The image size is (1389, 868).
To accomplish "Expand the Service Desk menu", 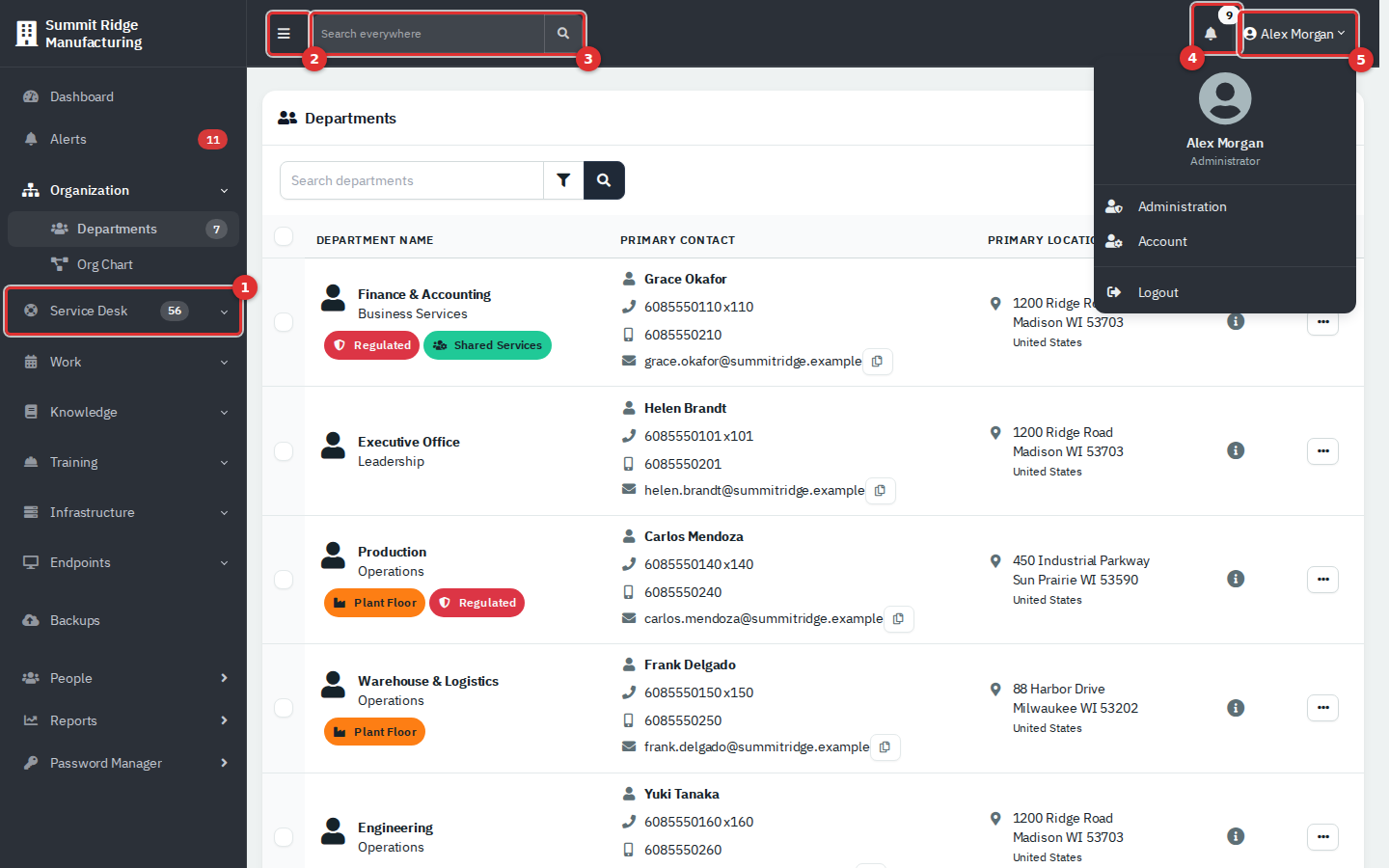I will pyautogui.click(x=123, y=311).
